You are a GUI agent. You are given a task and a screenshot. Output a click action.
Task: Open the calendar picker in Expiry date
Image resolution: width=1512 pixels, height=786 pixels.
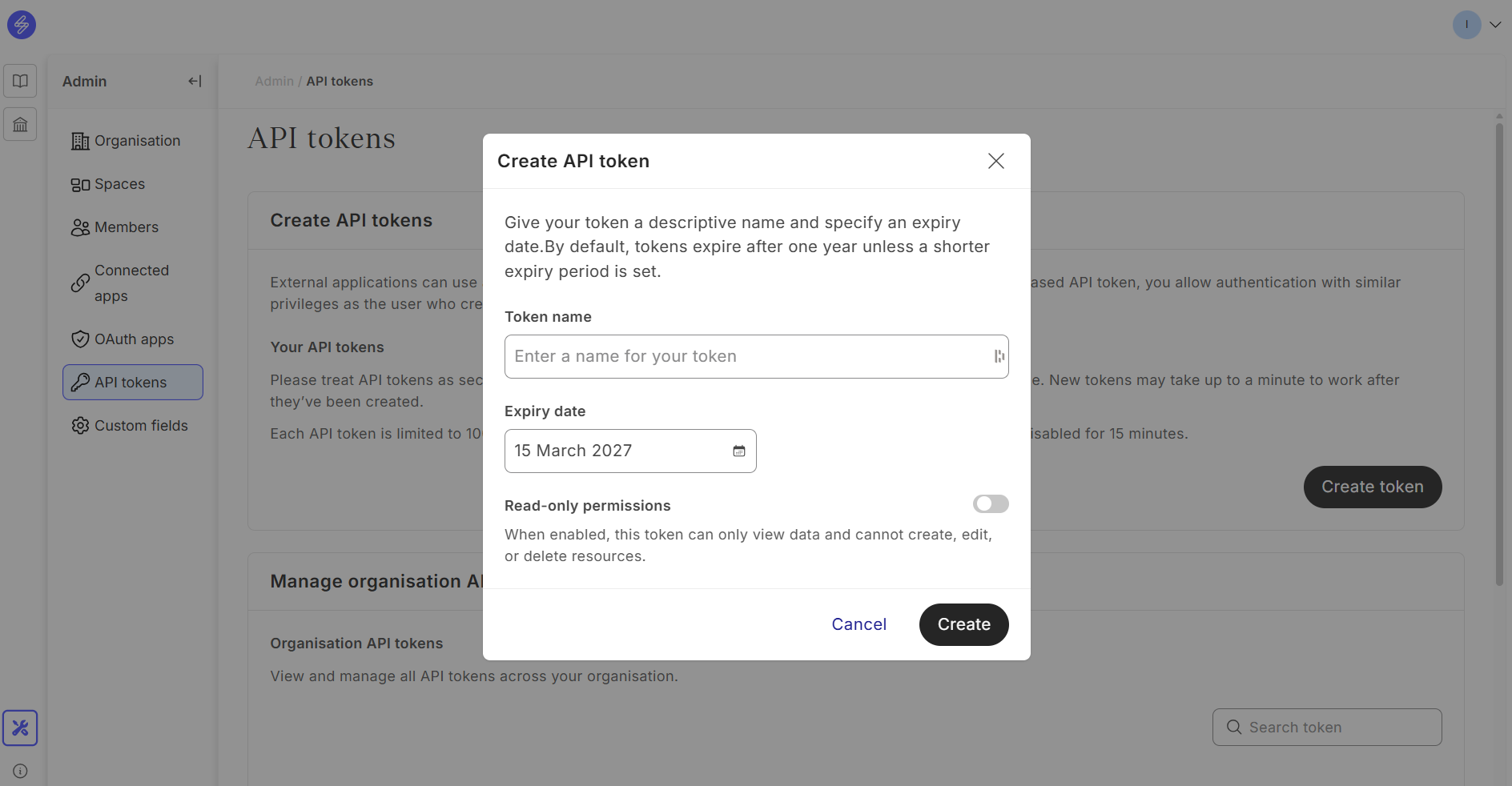tap(738, 451)
